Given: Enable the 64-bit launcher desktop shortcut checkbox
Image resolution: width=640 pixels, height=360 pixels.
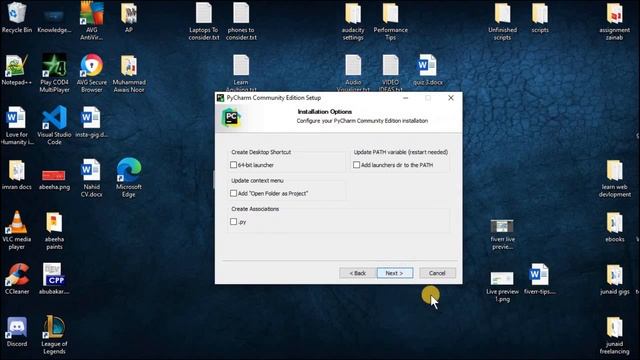Looking at the screenshot, I should (x=233, y=165).
